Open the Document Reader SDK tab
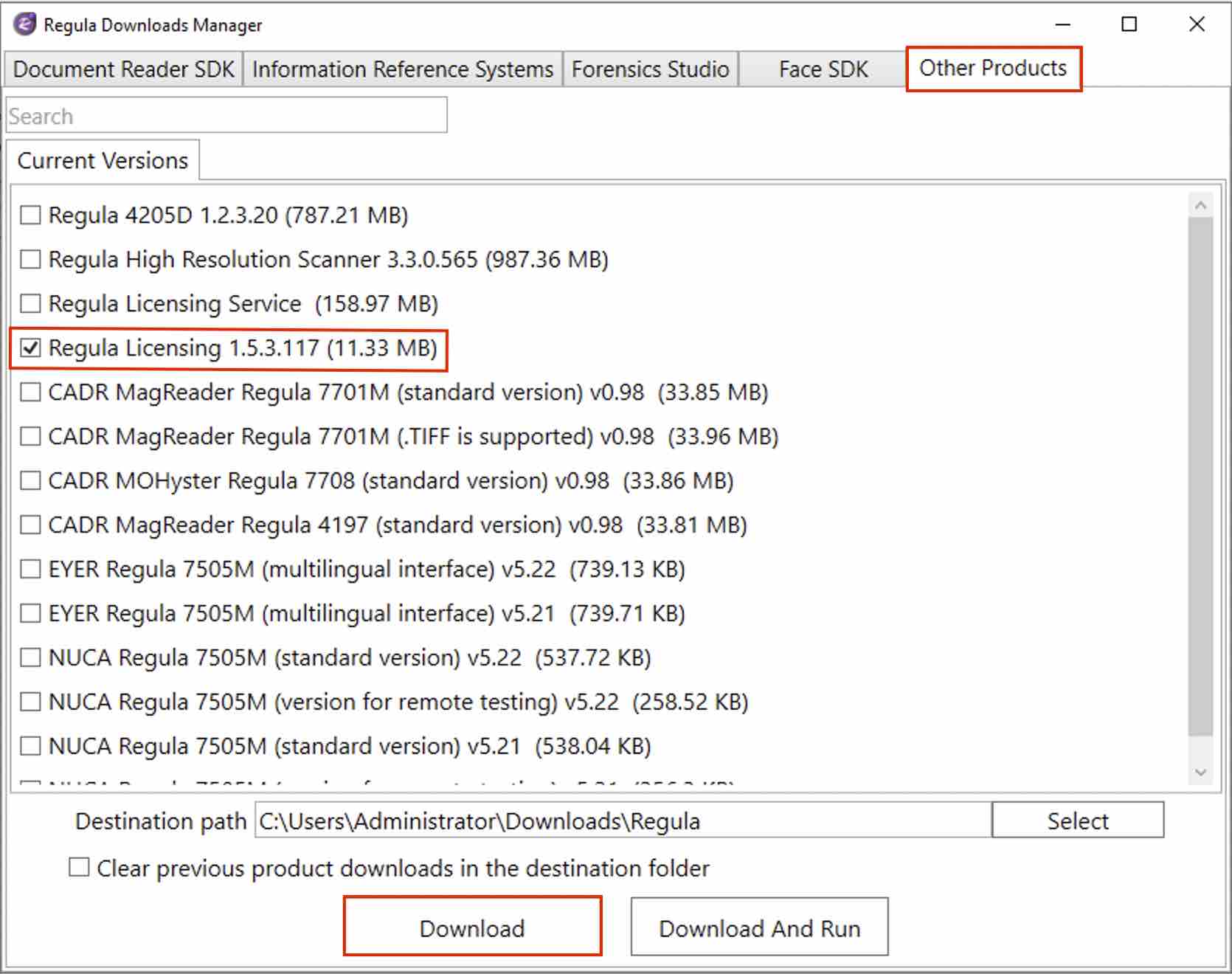 pyautogui.click(x=123, y=69)
